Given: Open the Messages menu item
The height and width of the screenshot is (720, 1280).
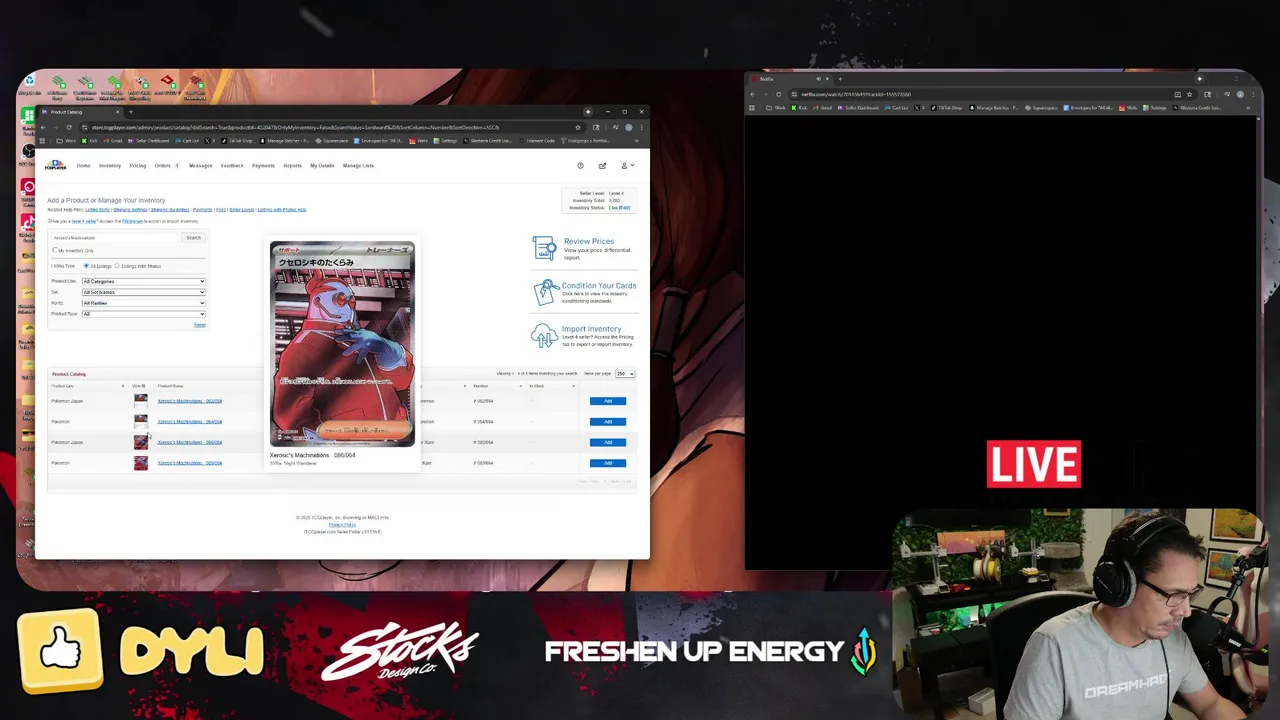Looking at the screenshot, I should [x=201, y=166].
